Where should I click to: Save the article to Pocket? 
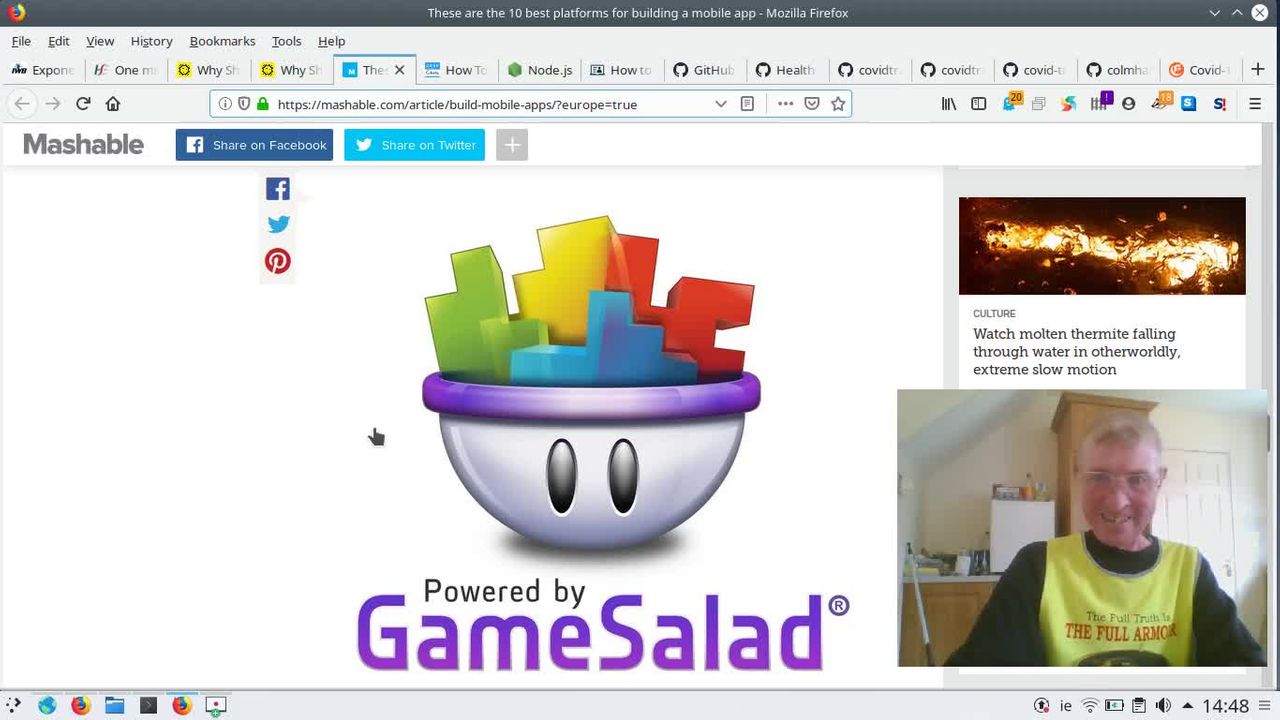pos(812,104)
